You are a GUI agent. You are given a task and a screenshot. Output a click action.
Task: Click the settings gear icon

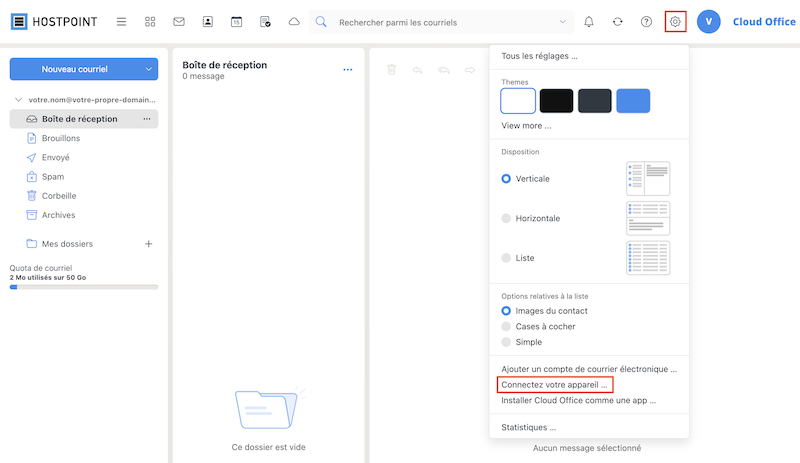click(675, 22)
